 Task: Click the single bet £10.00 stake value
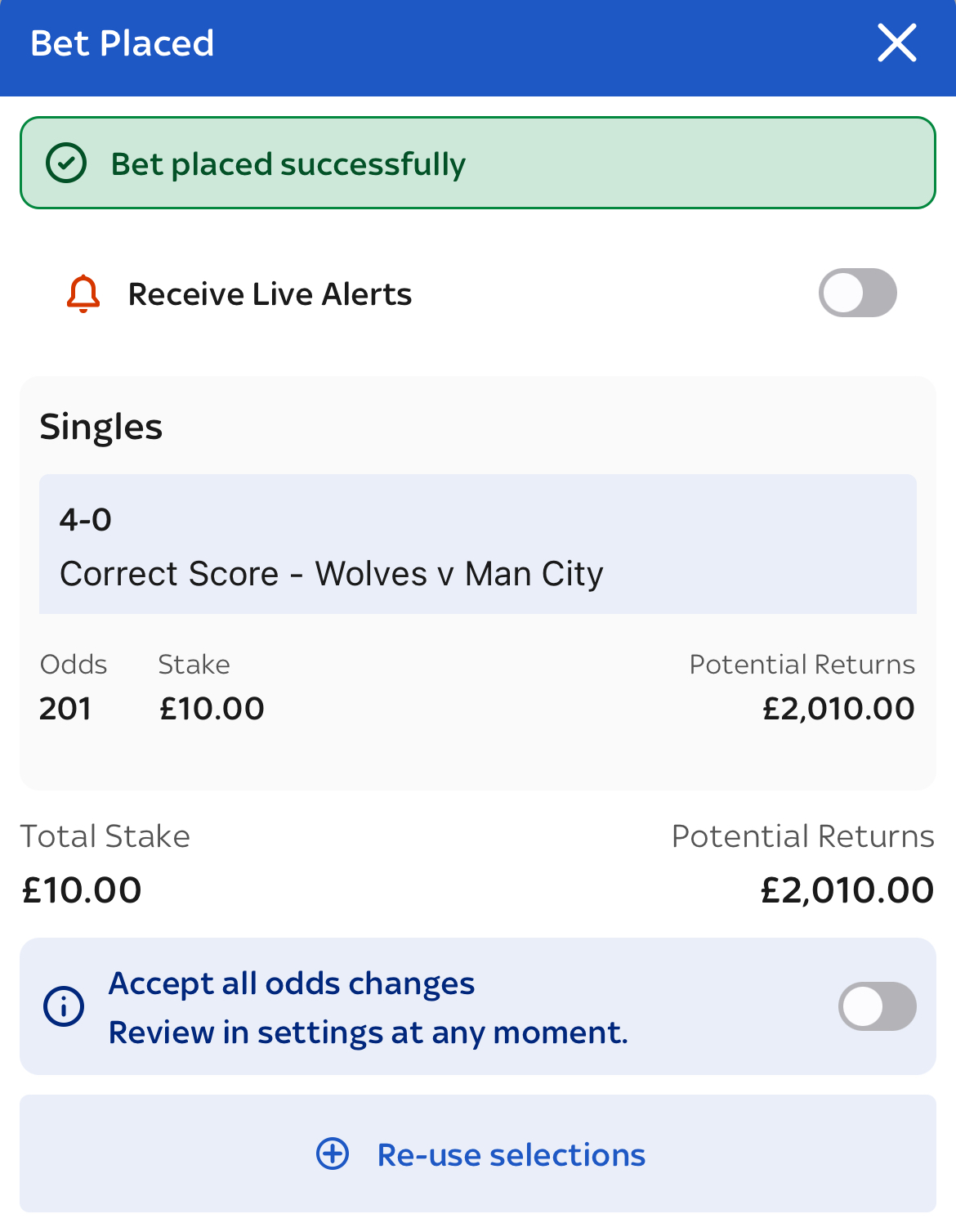click(212, 709)
